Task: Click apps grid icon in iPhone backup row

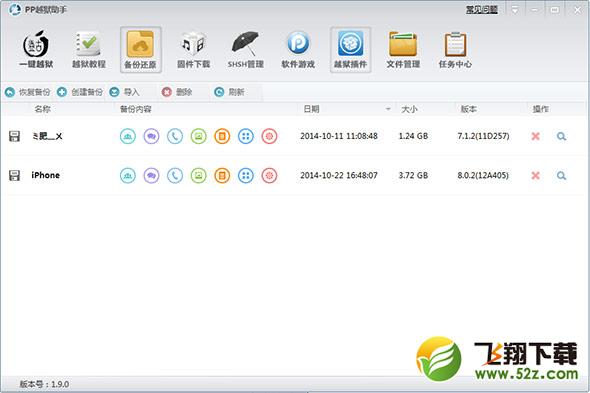Action: pos(246,175)
